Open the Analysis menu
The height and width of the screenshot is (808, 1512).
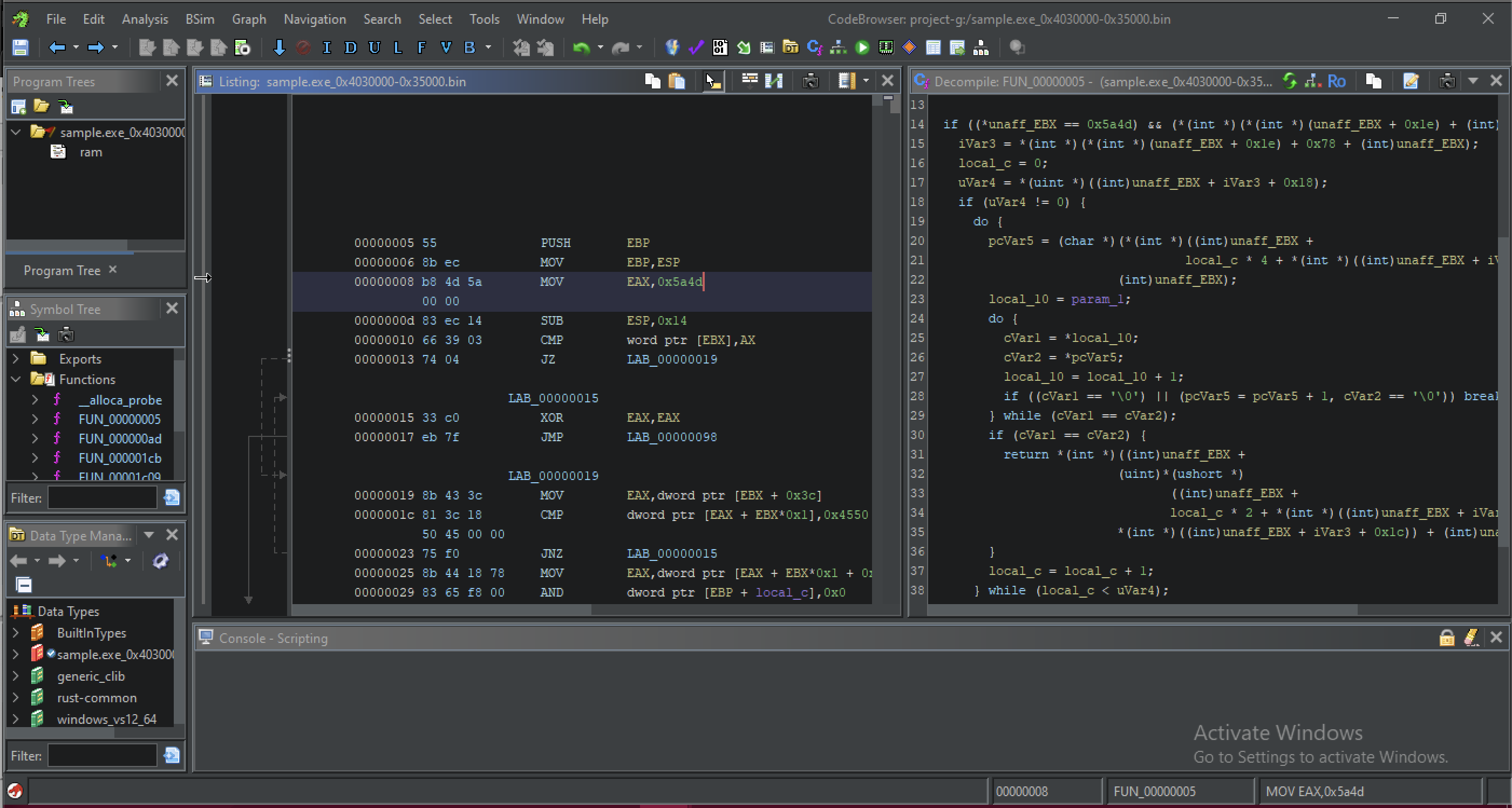(x=145, y=19)
